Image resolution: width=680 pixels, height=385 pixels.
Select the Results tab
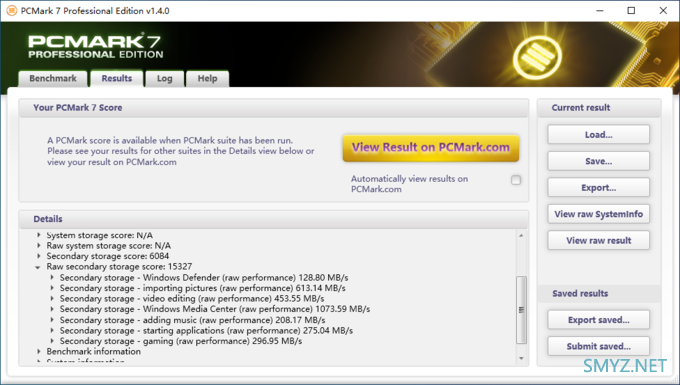tap(117, 78)
